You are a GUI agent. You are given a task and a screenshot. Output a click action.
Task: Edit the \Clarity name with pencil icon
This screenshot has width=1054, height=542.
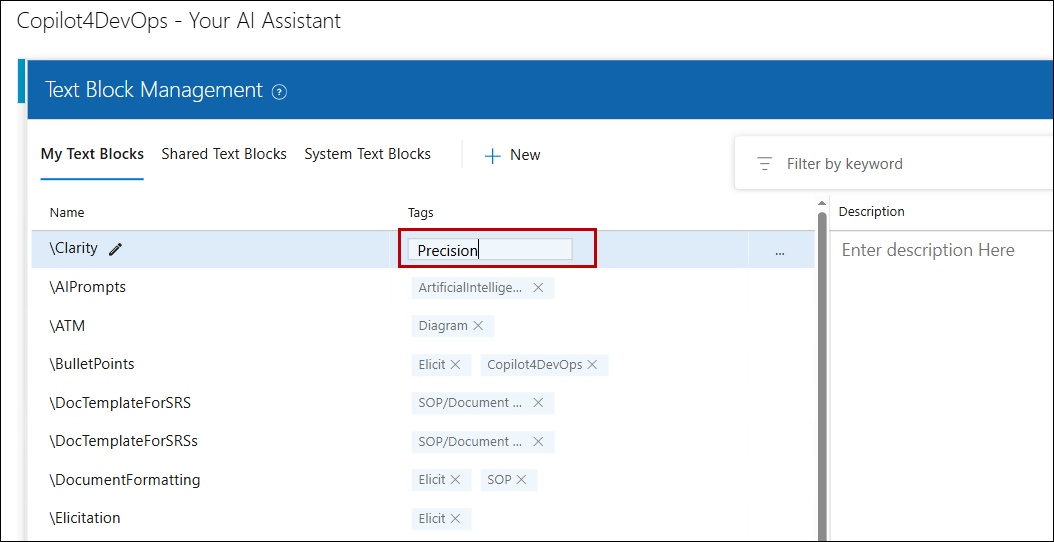tap(116, 249)
